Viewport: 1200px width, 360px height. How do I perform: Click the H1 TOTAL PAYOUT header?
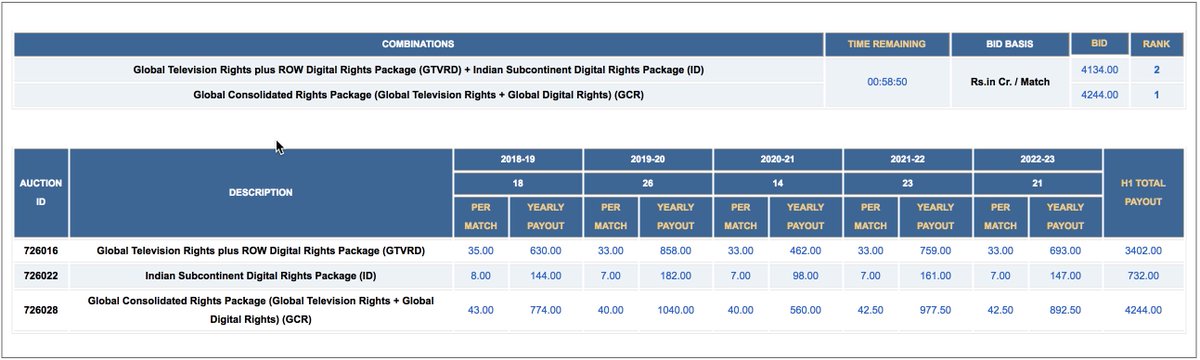pos(1142,192)
